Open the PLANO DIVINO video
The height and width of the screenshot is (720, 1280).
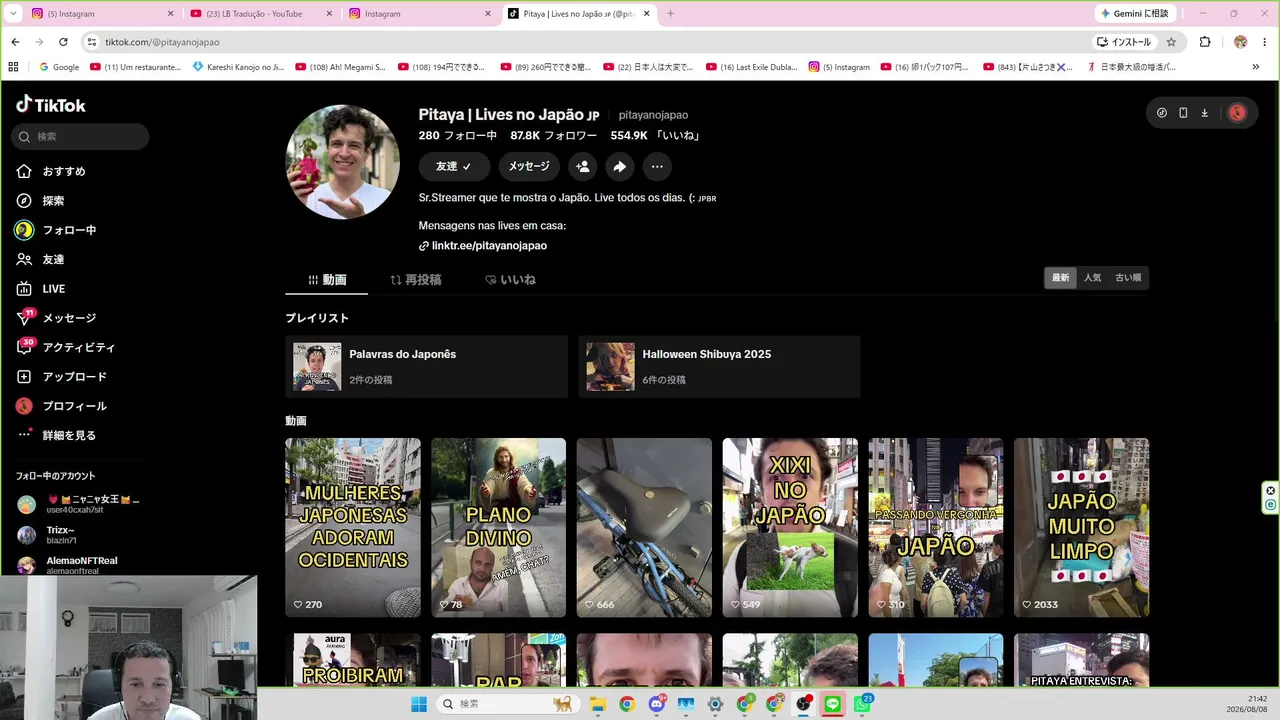498,528
